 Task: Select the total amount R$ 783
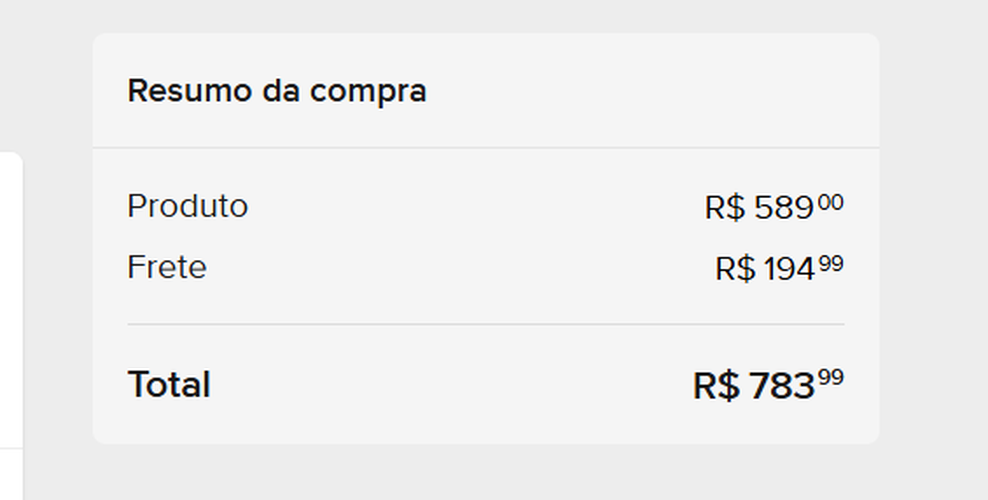(767, 385)
